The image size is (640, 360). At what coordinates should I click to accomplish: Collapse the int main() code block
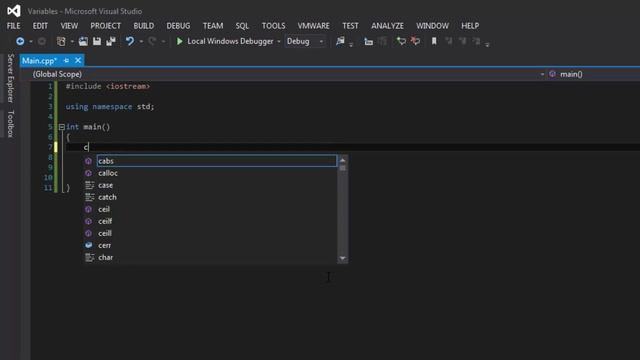point(62,127)
